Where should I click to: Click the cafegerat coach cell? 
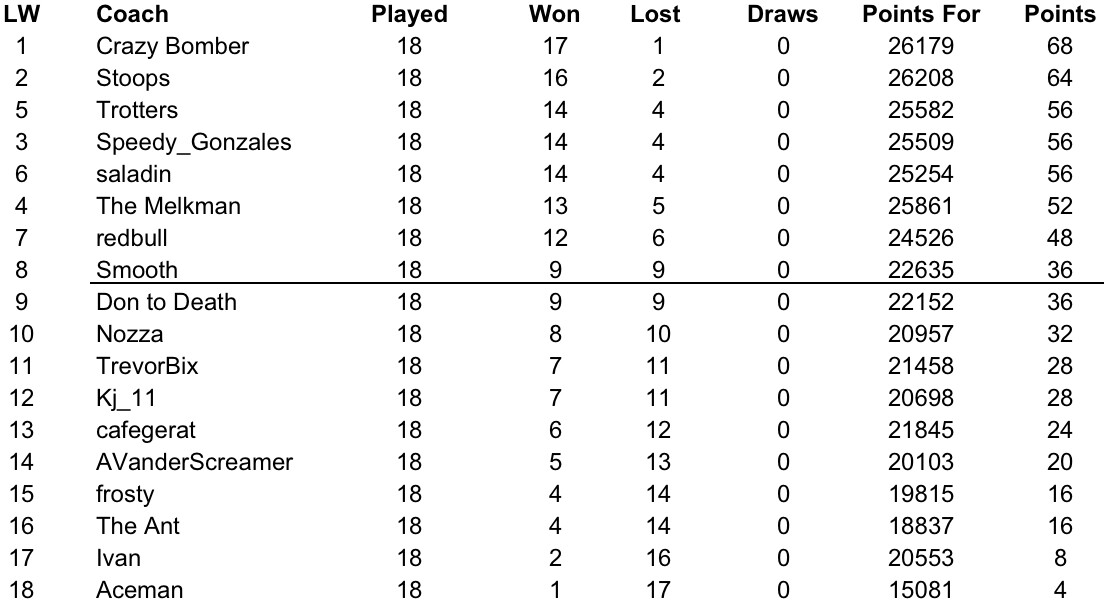pos(146,430)
